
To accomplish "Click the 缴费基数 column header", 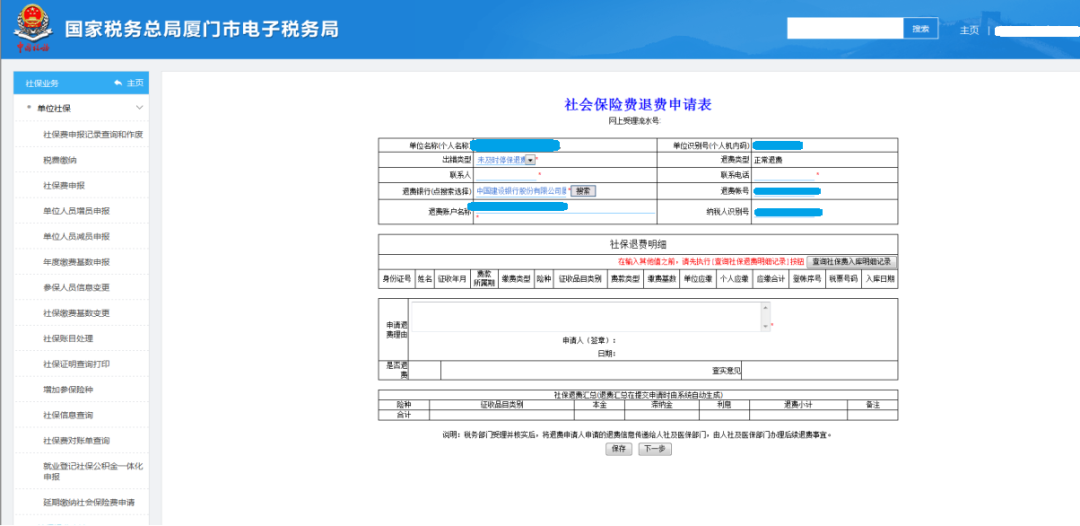I will coord(661,278).
